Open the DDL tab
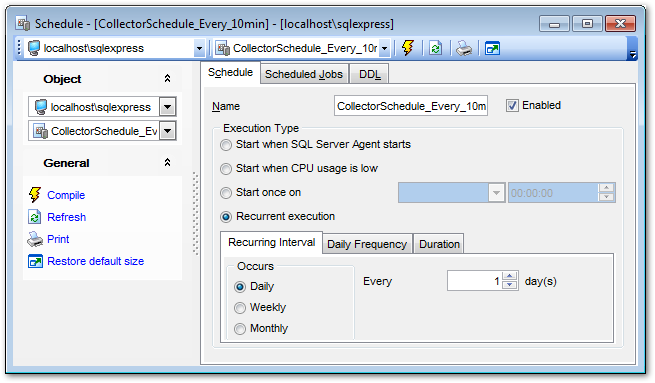This screenshot has height=383, width=655. tap(370, 74)
